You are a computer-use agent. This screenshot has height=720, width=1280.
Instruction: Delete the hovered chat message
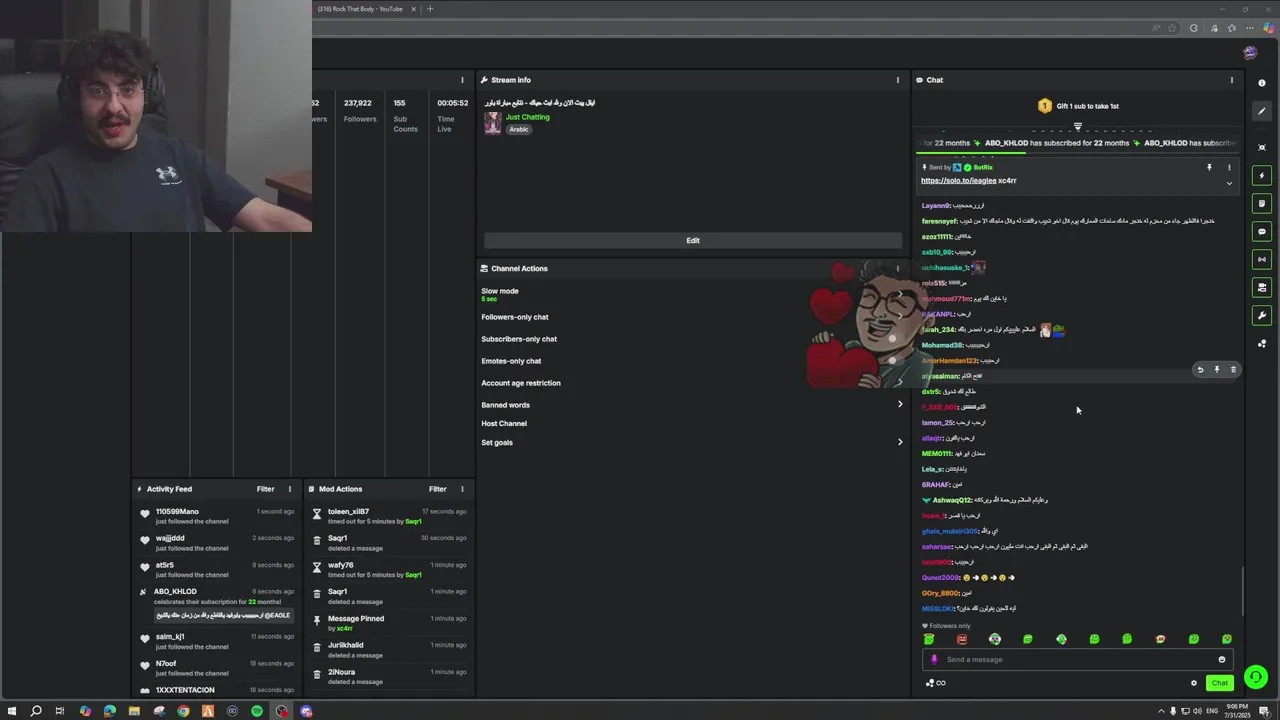pos(1233,370)
